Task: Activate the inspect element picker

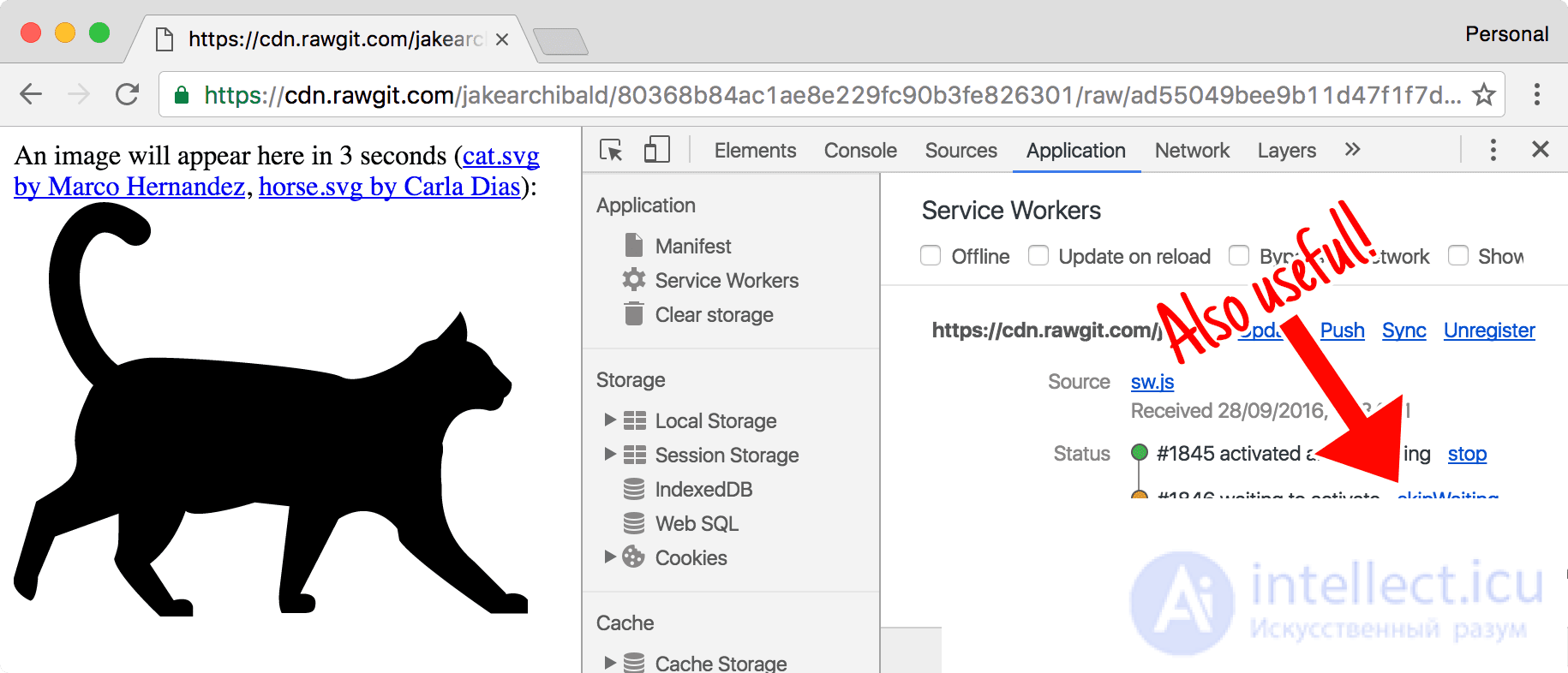Action: 611,150
